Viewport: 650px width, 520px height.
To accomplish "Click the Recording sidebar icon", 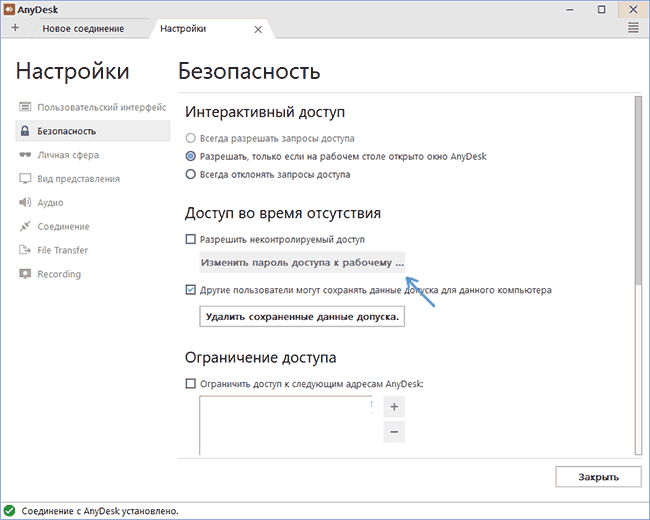I will click(25, 275).
